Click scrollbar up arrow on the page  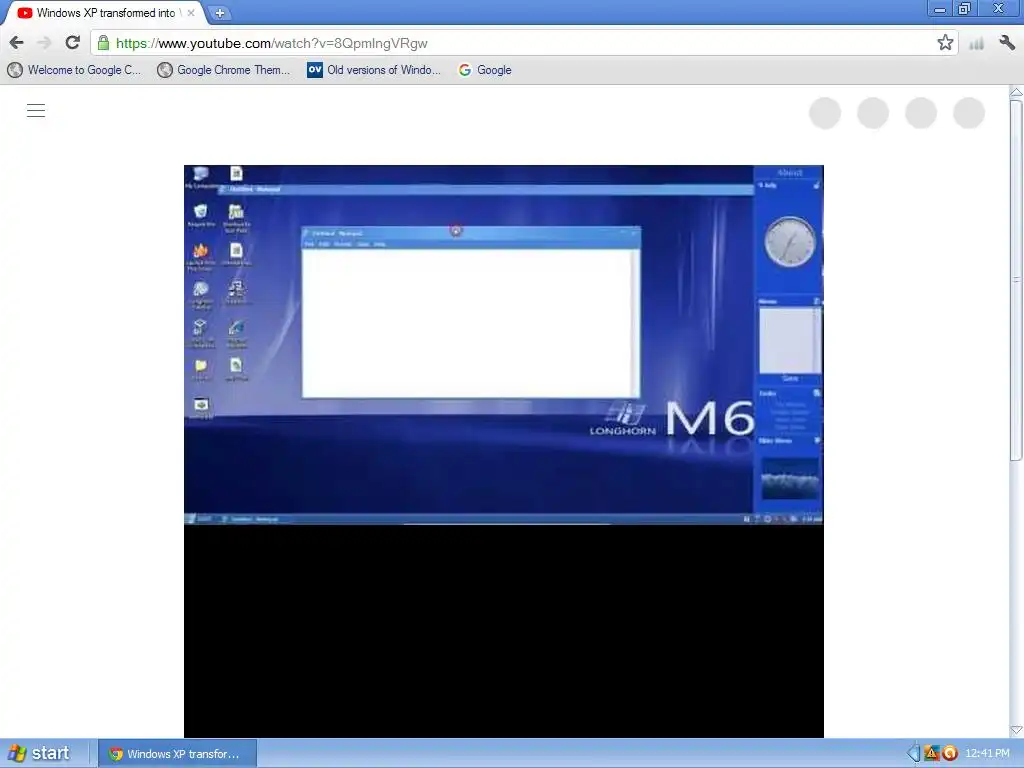1016,92
